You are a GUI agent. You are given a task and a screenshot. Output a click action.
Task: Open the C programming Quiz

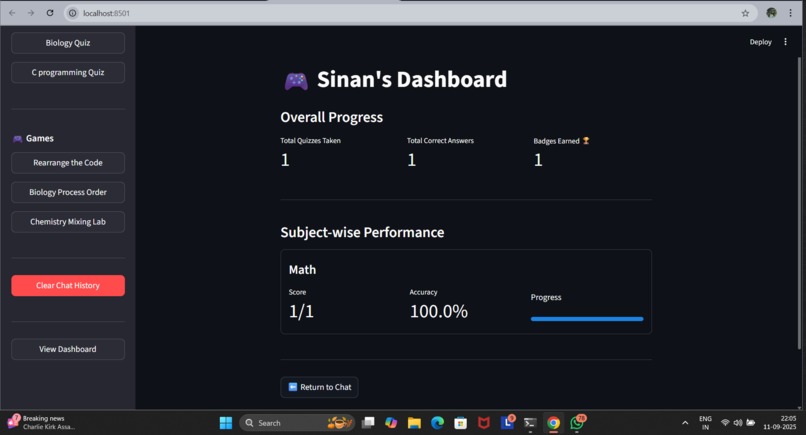coord(68,72)
